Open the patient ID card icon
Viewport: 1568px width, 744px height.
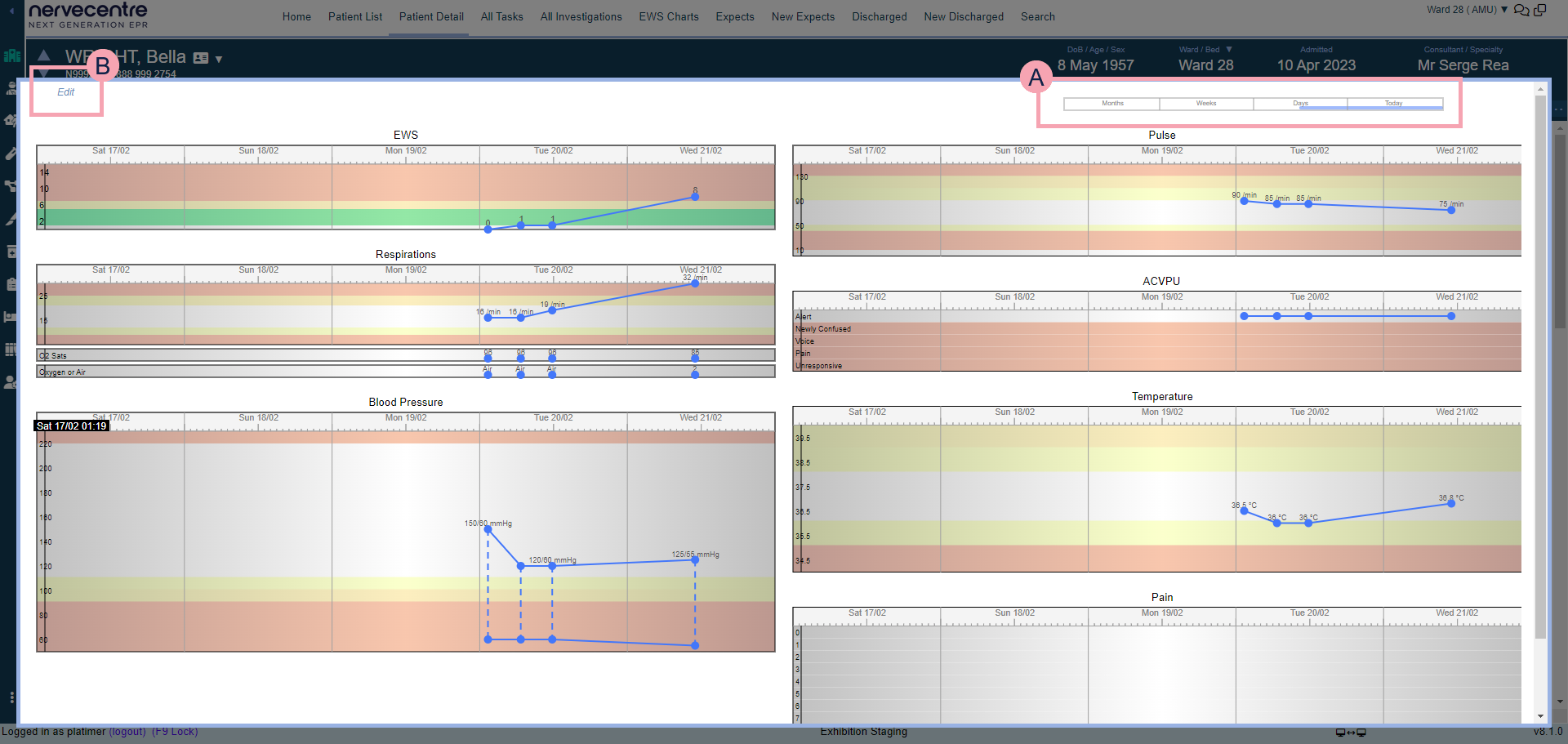(x=201, y=58)
